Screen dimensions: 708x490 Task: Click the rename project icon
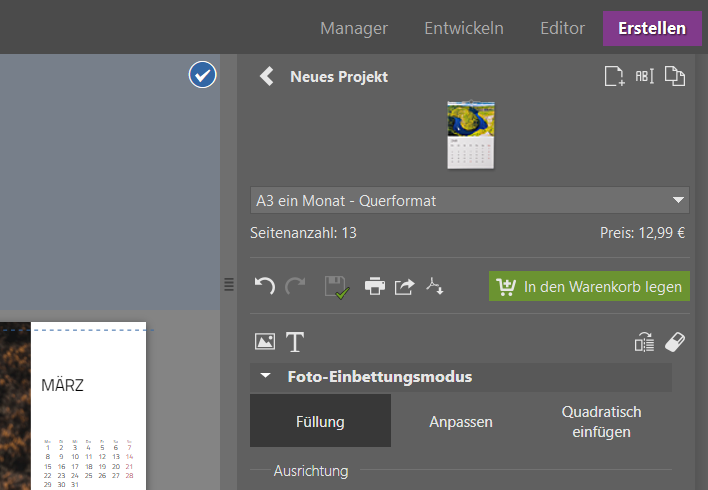[644, 77]
